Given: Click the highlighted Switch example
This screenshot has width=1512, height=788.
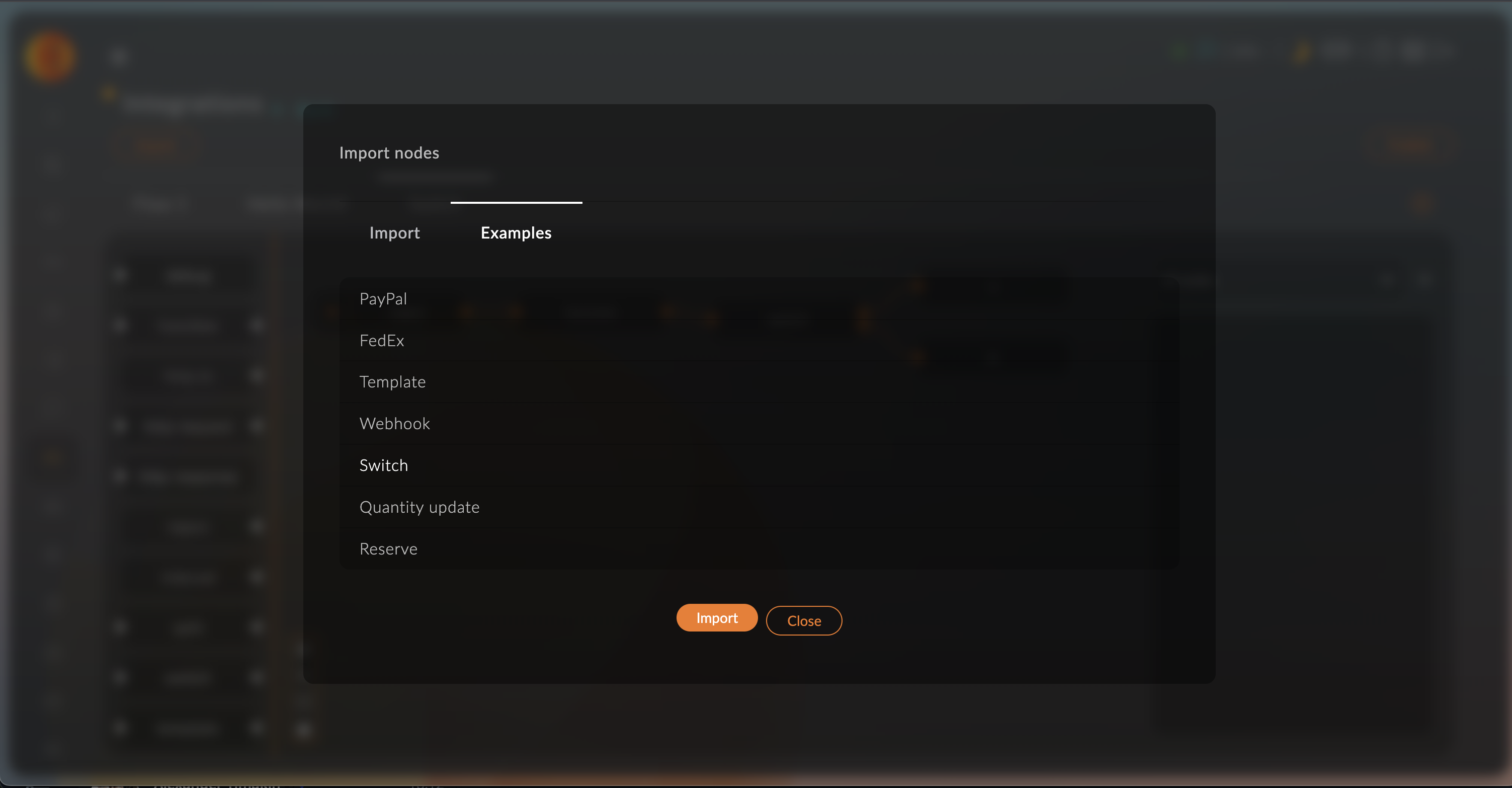Looking at the screenshot, I should pyautogui.click(x=383, y=465).
